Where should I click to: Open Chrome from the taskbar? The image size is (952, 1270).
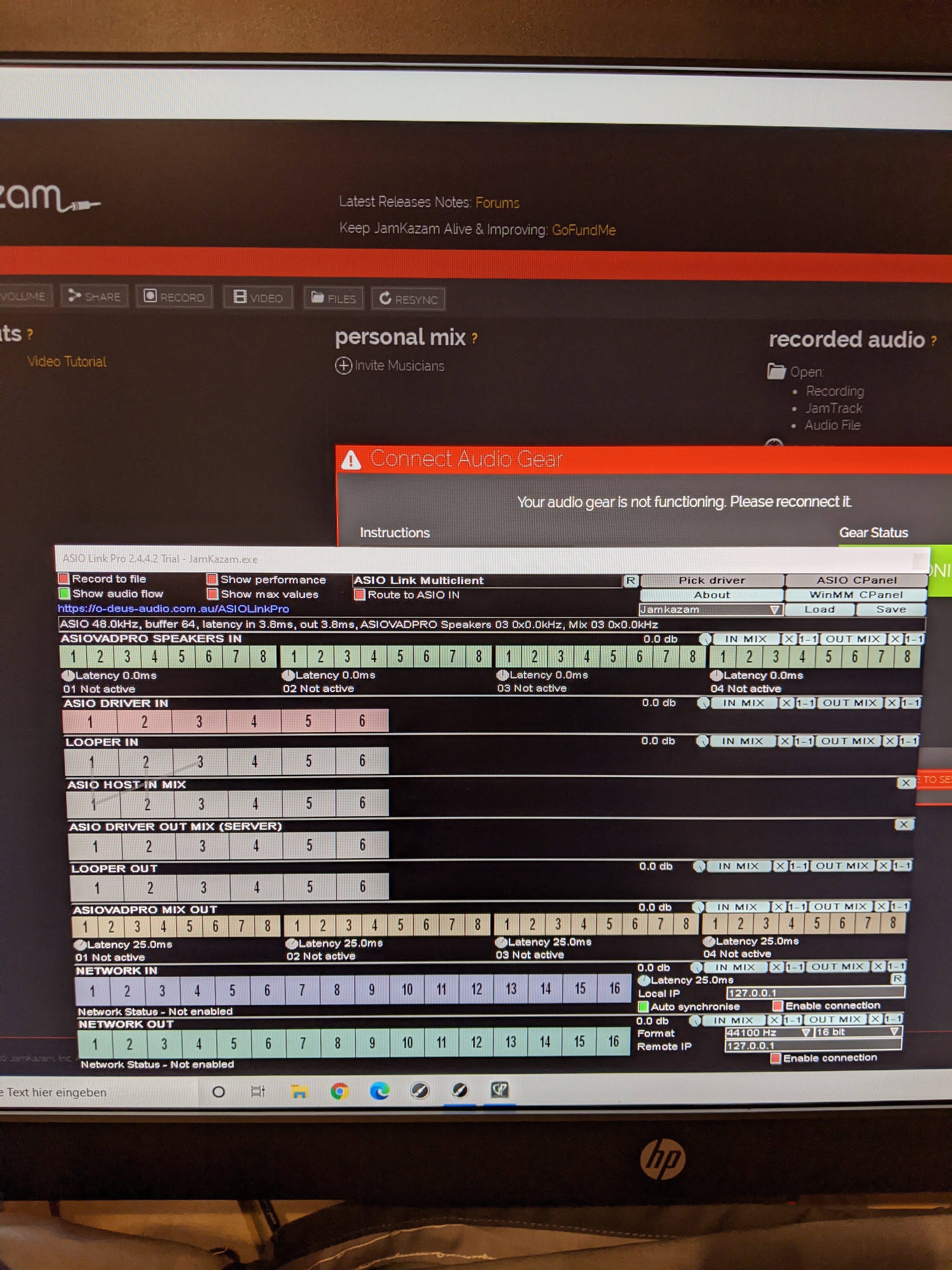[339, 1091]
